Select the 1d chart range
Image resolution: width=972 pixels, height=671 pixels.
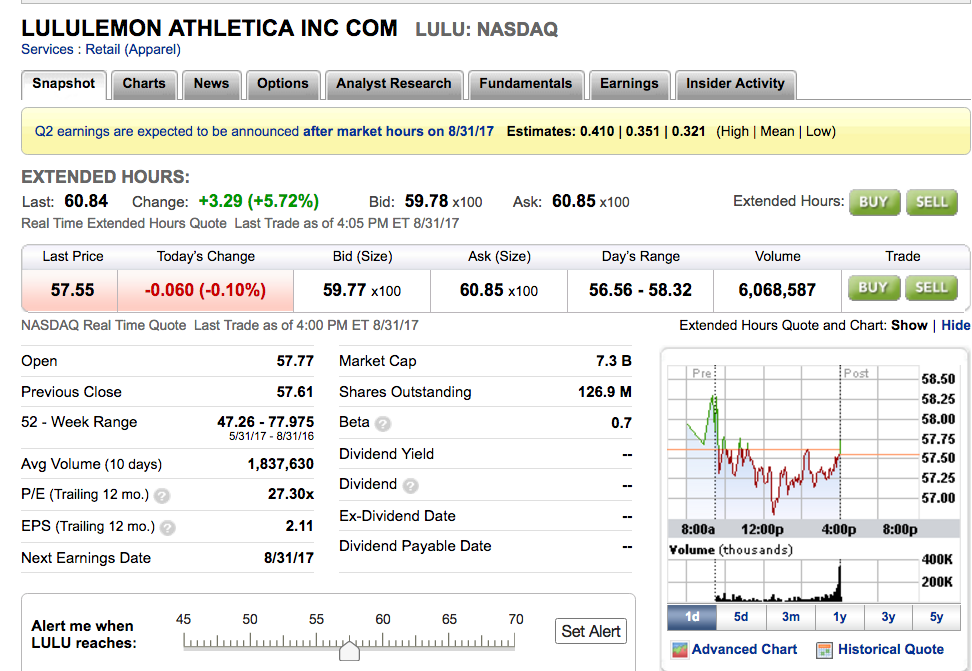[692, 617]
